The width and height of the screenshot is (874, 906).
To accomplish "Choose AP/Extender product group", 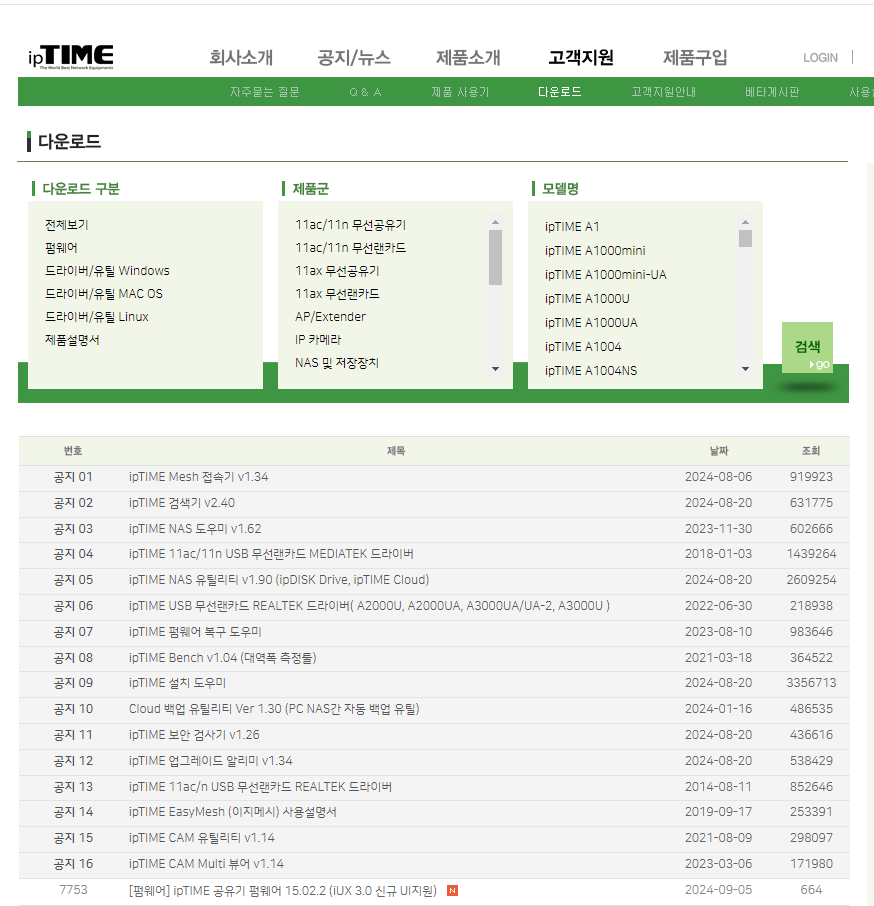I will coord(330,317).
